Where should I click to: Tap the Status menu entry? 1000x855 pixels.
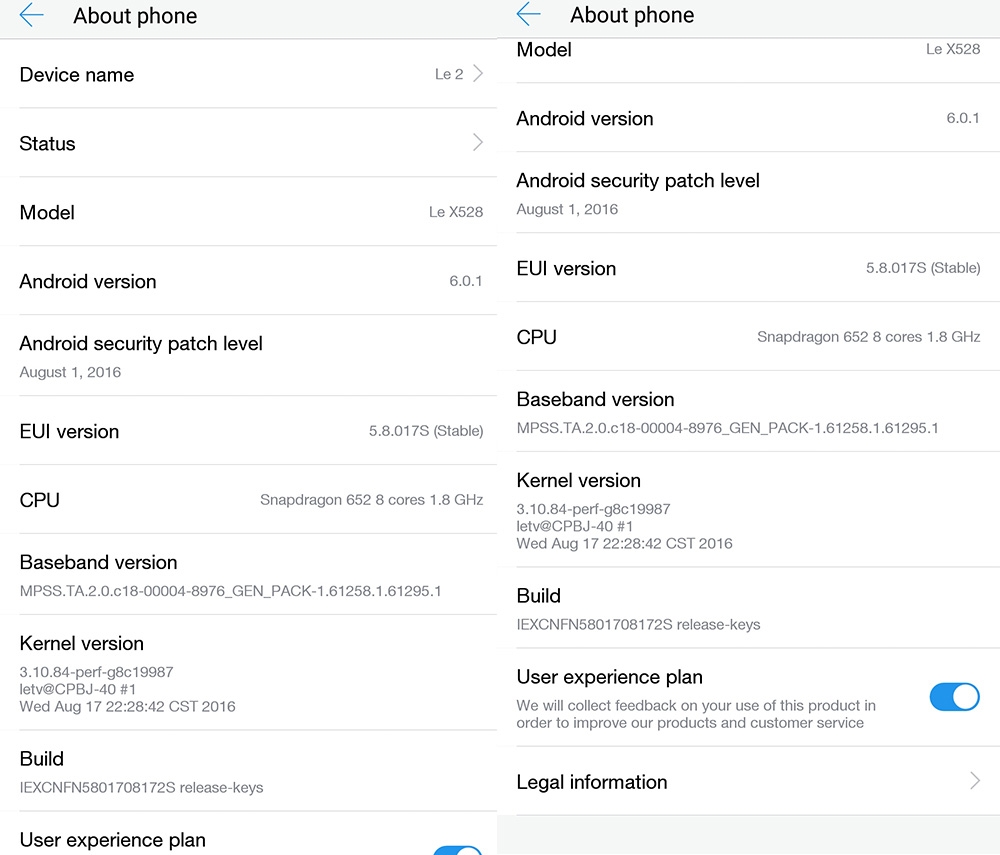point(48,144)
